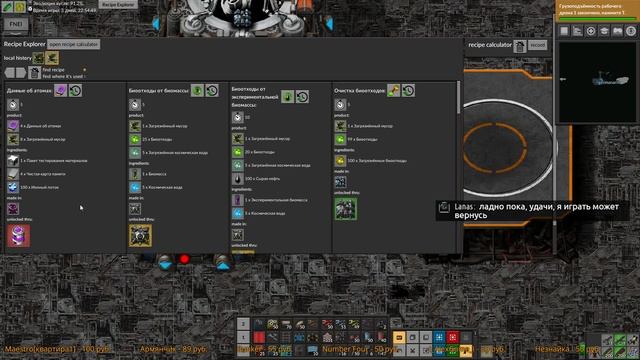Click the rightmost round icon in minimap toolbar

click(631, 31)
